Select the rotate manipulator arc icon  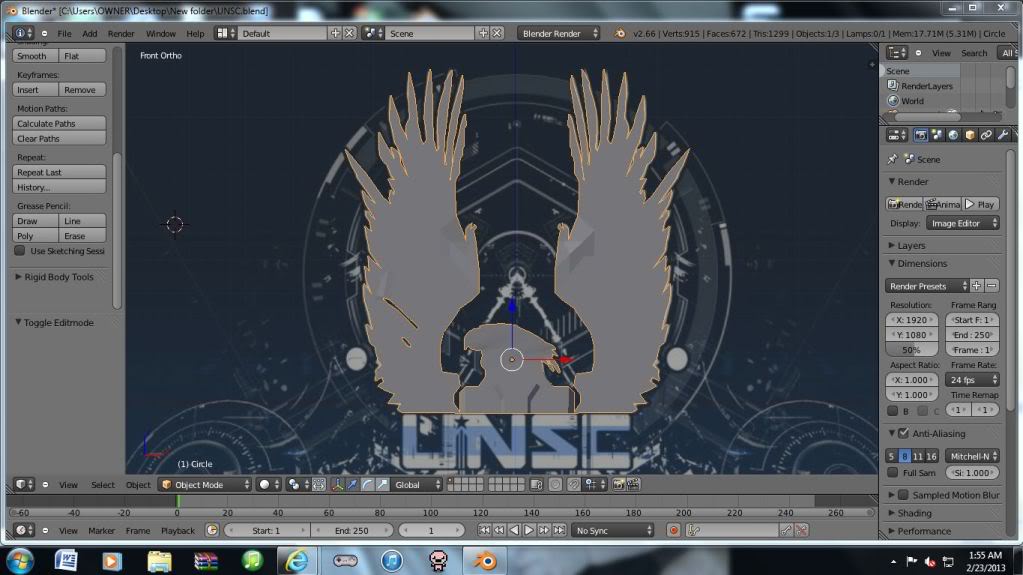coord(367,484)
